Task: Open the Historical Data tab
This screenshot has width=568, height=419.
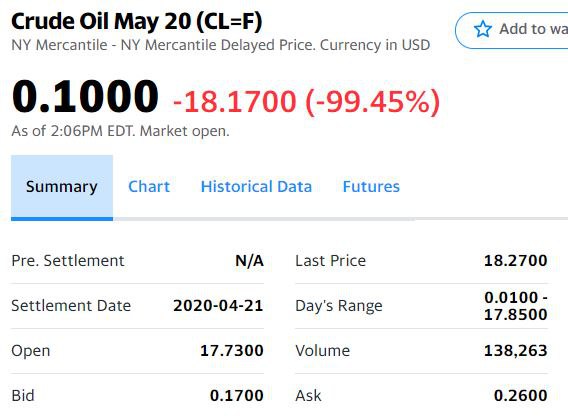Action: (x=256, y=187)
